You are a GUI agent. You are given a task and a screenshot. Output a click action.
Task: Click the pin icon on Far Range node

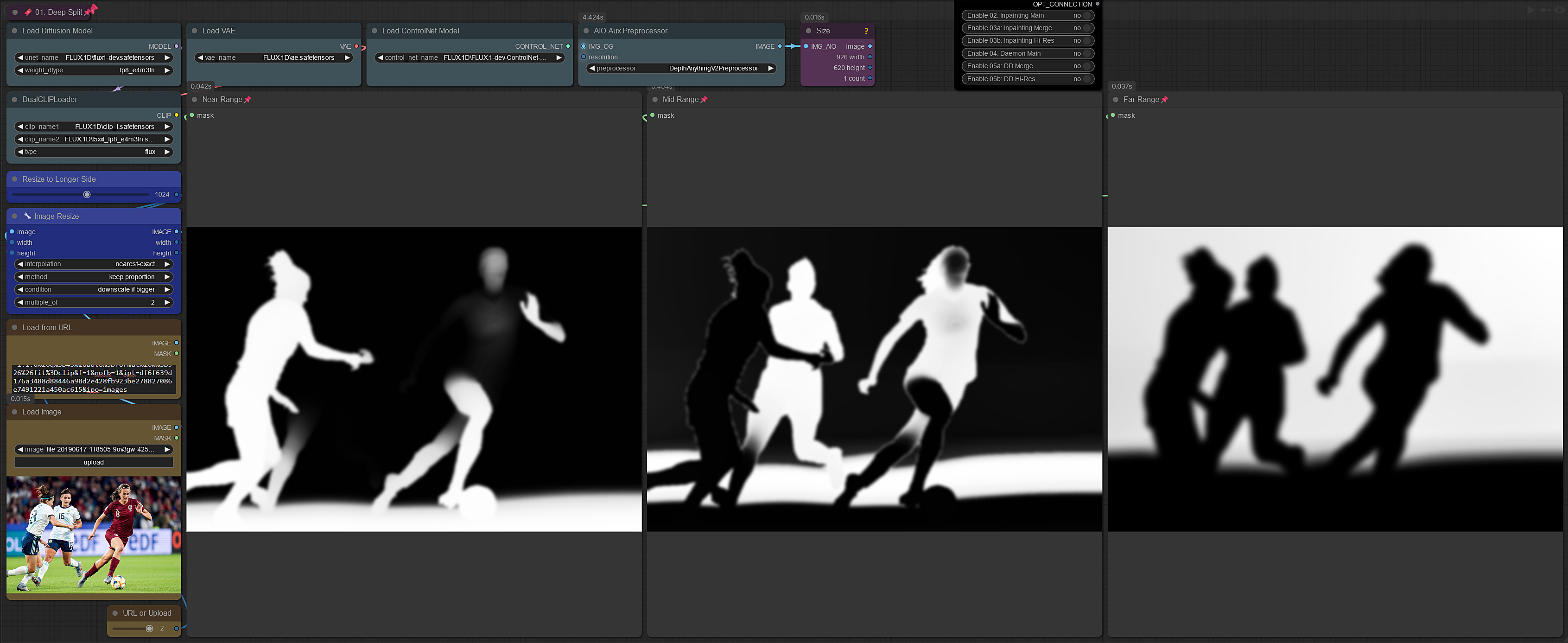(1164, 99)
